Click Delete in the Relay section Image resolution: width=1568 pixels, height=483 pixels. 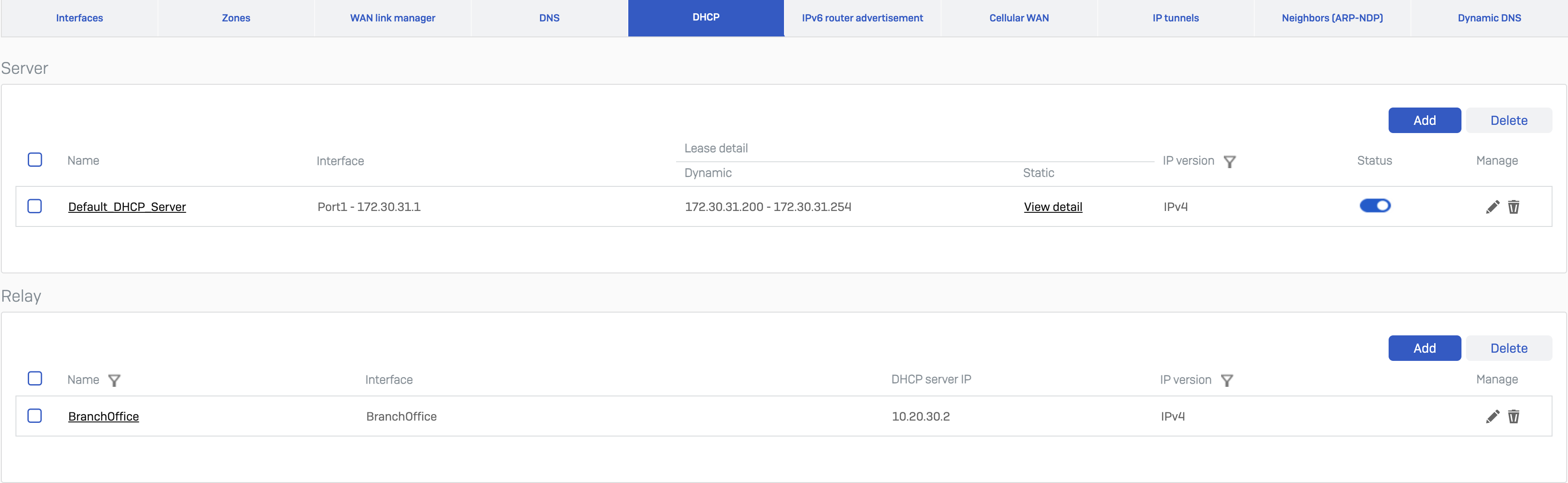pyautogui.click(x=1508, y=349)
